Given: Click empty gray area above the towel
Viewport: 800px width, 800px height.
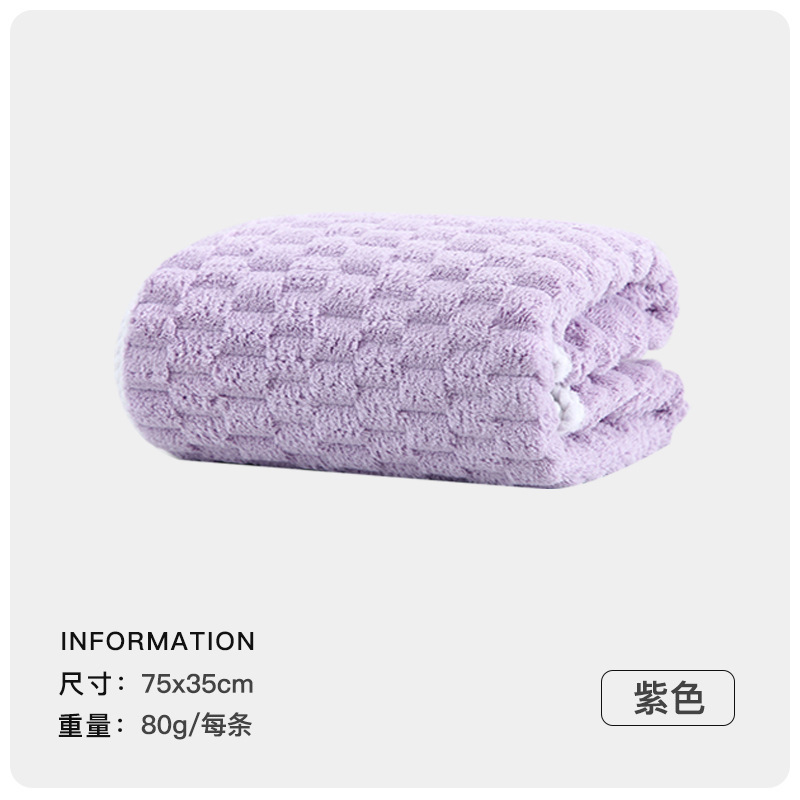Looking at the screenshot, I should point(400,112).
